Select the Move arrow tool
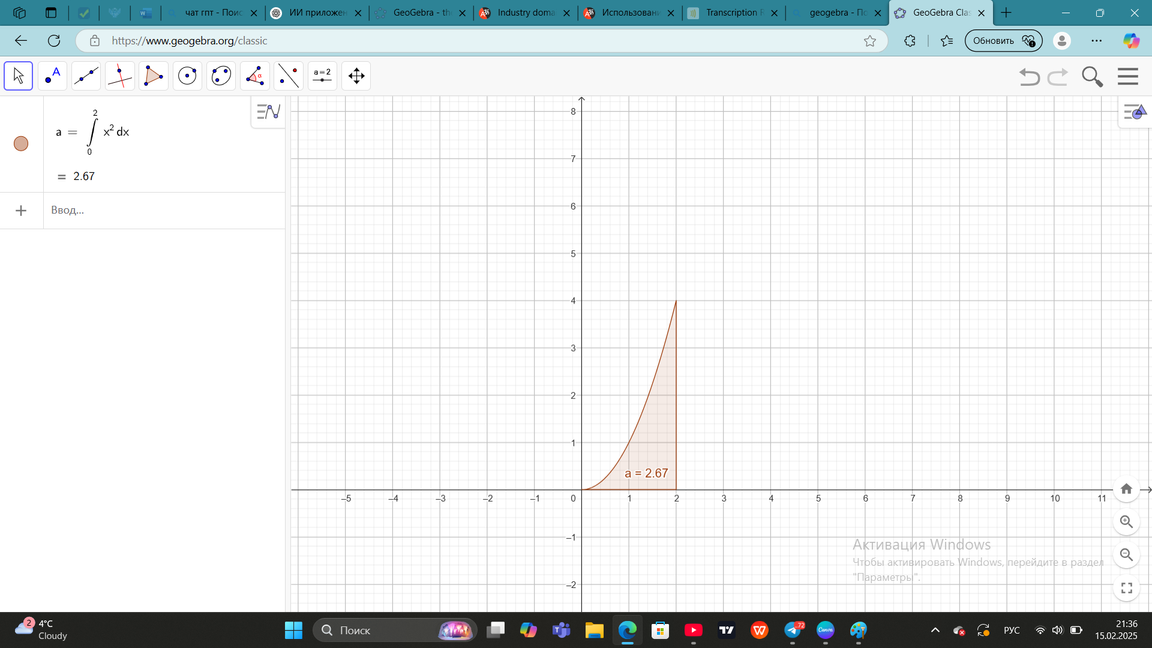1152x648 pixels. (x=19, y=76)
